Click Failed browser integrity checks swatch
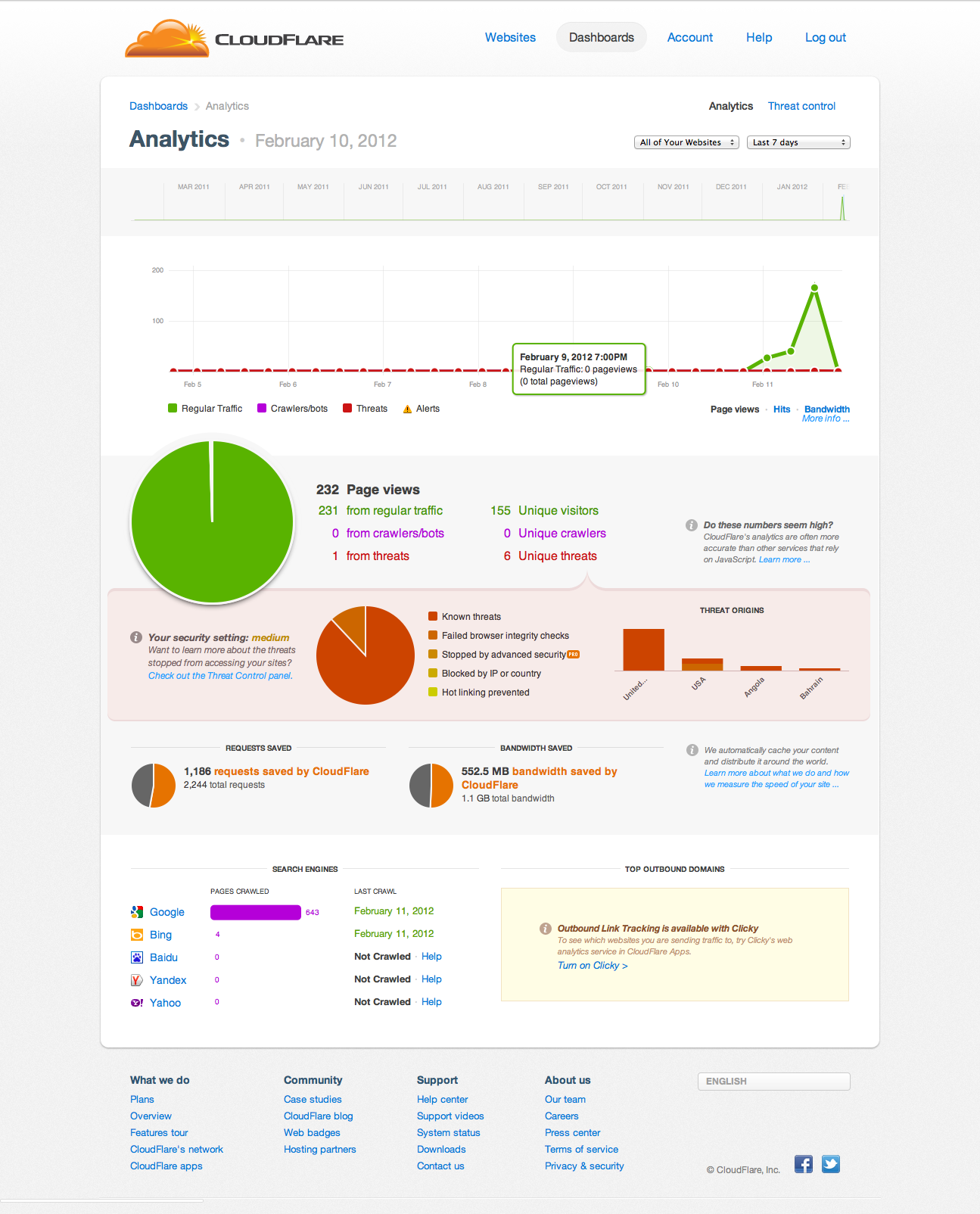 [433, 635]
